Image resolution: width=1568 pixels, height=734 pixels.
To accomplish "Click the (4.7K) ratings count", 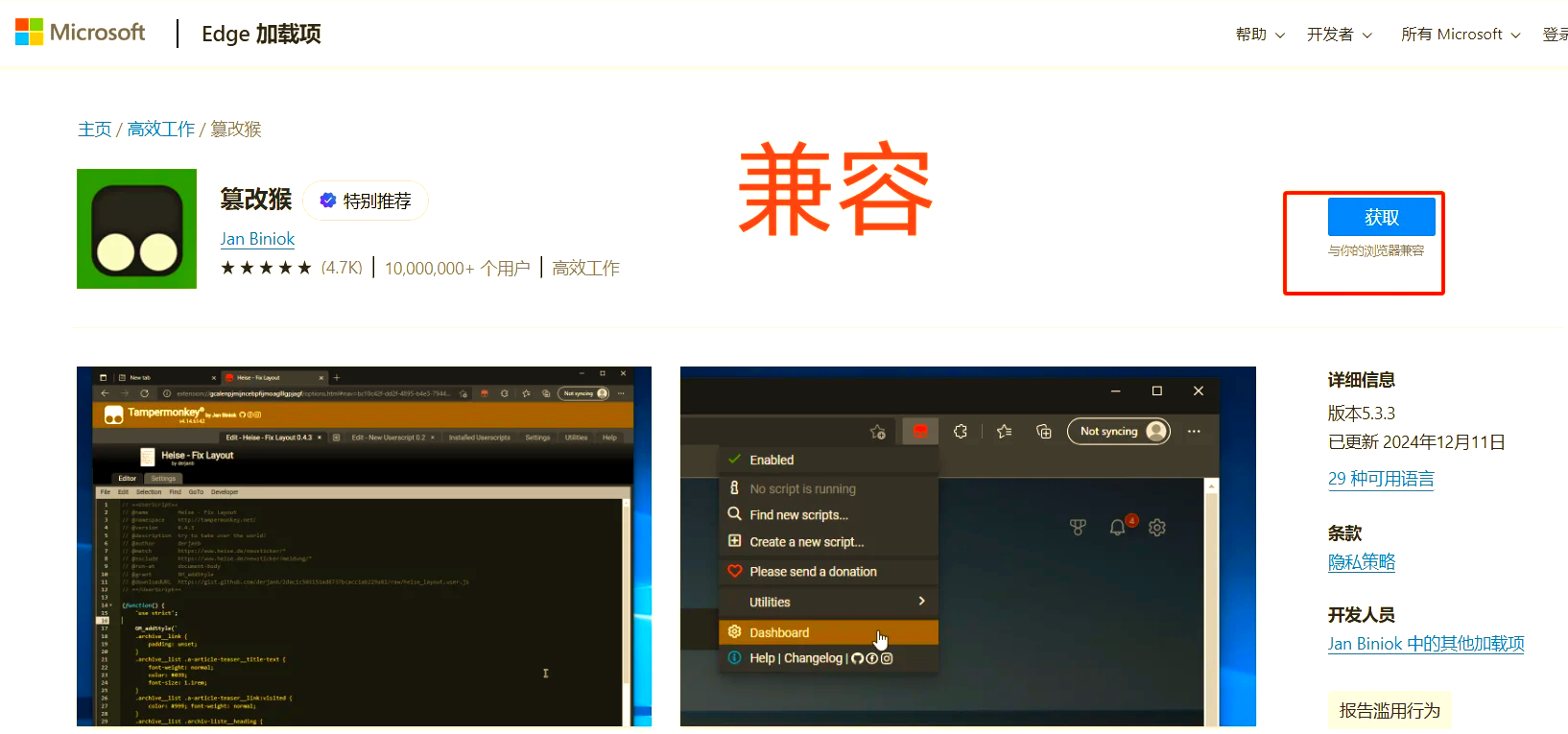I will click(342, 268).
